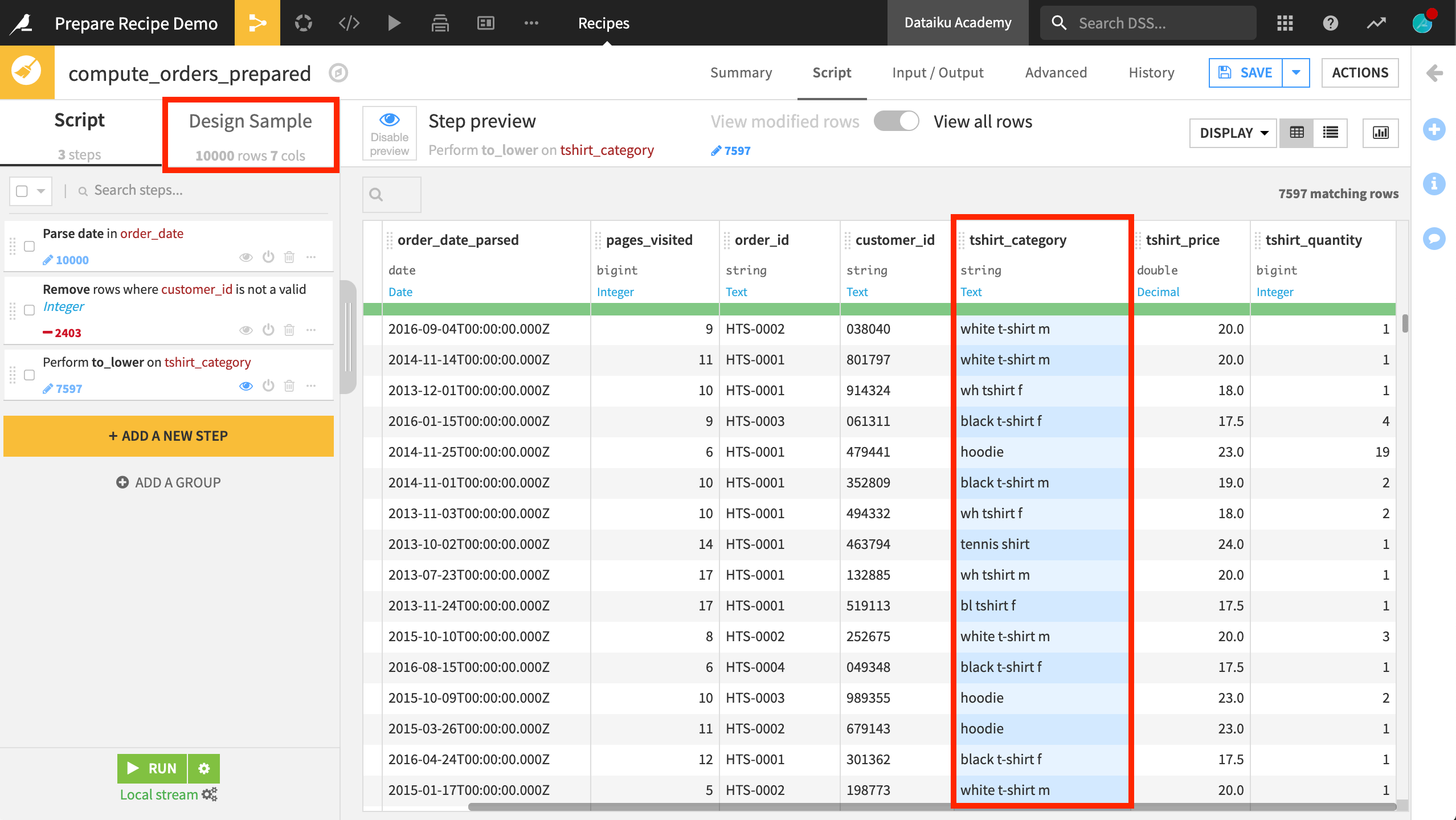
Task: Open the more options ellipsis in navbar
Action: pos(531,23)
